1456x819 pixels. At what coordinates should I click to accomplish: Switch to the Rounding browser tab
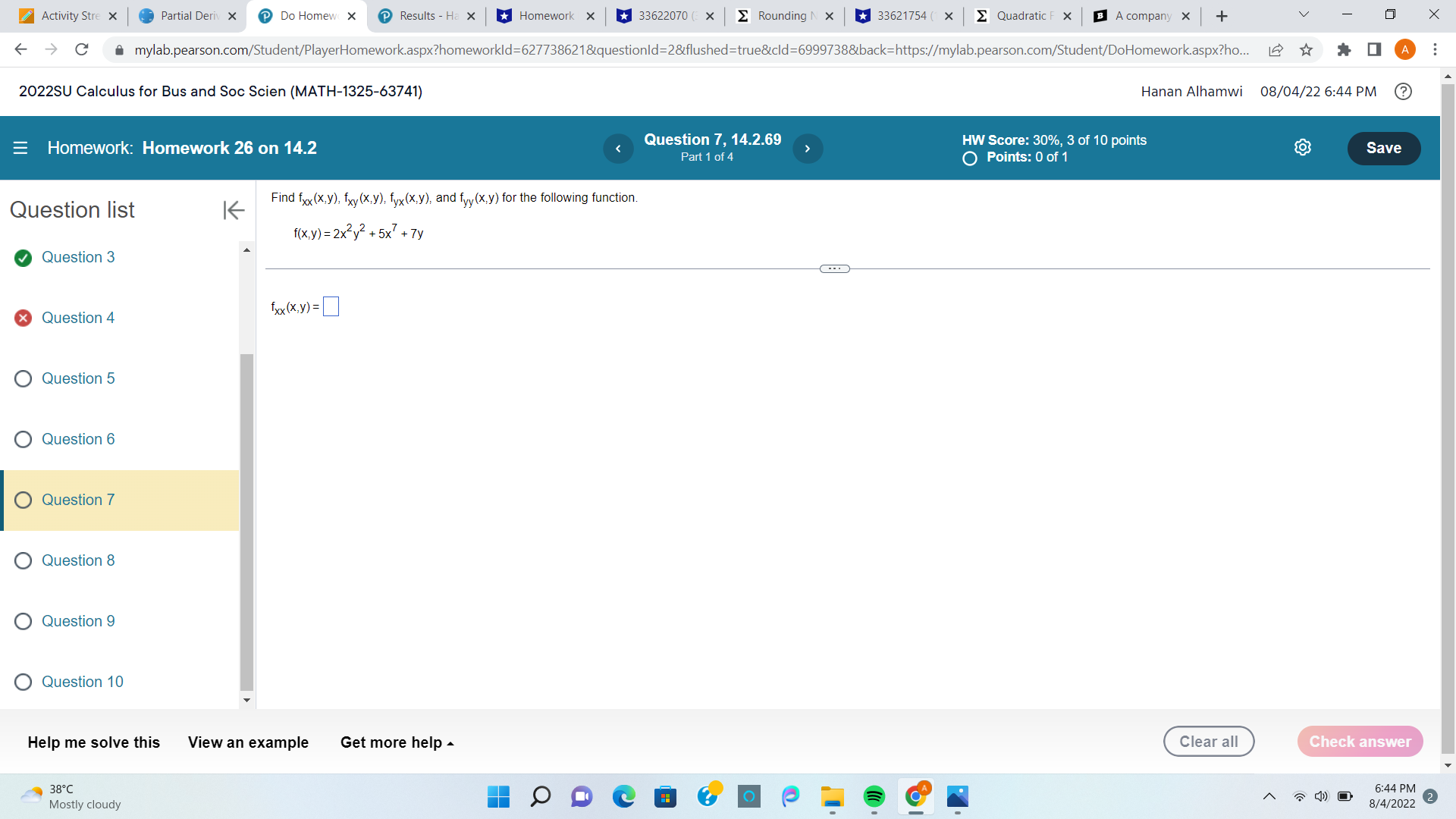pos(785,15)
